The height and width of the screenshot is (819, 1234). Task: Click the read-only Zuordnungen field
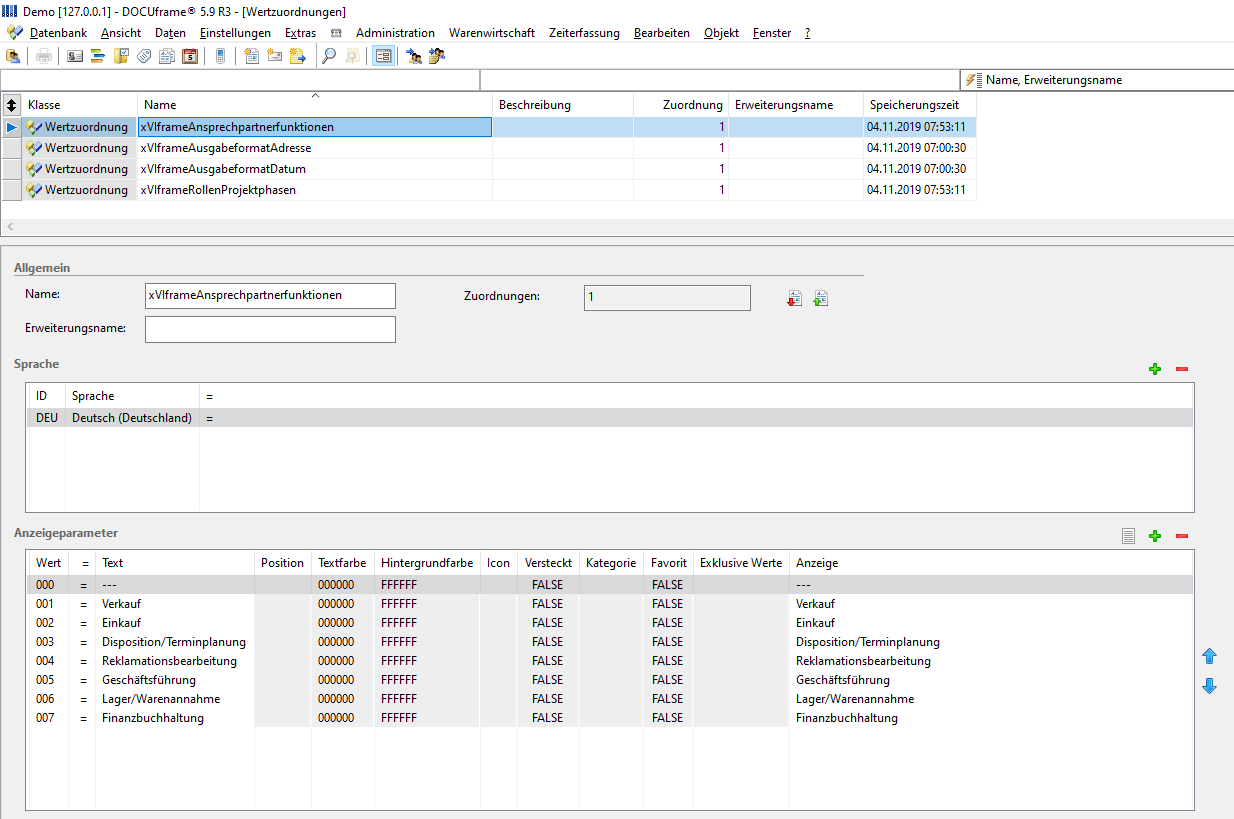667,298
